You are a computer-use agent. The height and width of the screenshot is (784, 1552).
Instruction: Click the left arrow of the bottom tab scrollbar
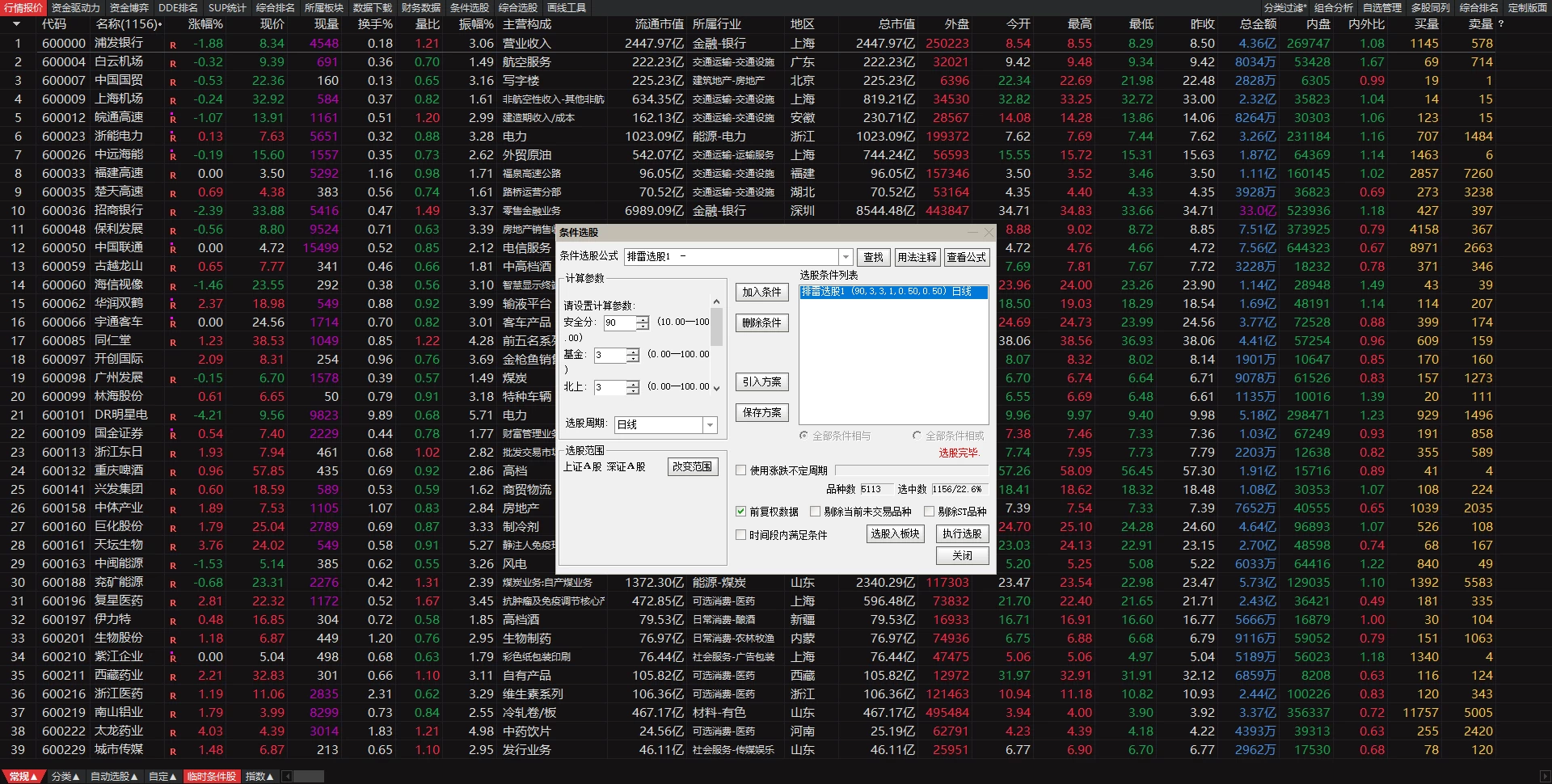pyautogui.click(x=287, y=777)
